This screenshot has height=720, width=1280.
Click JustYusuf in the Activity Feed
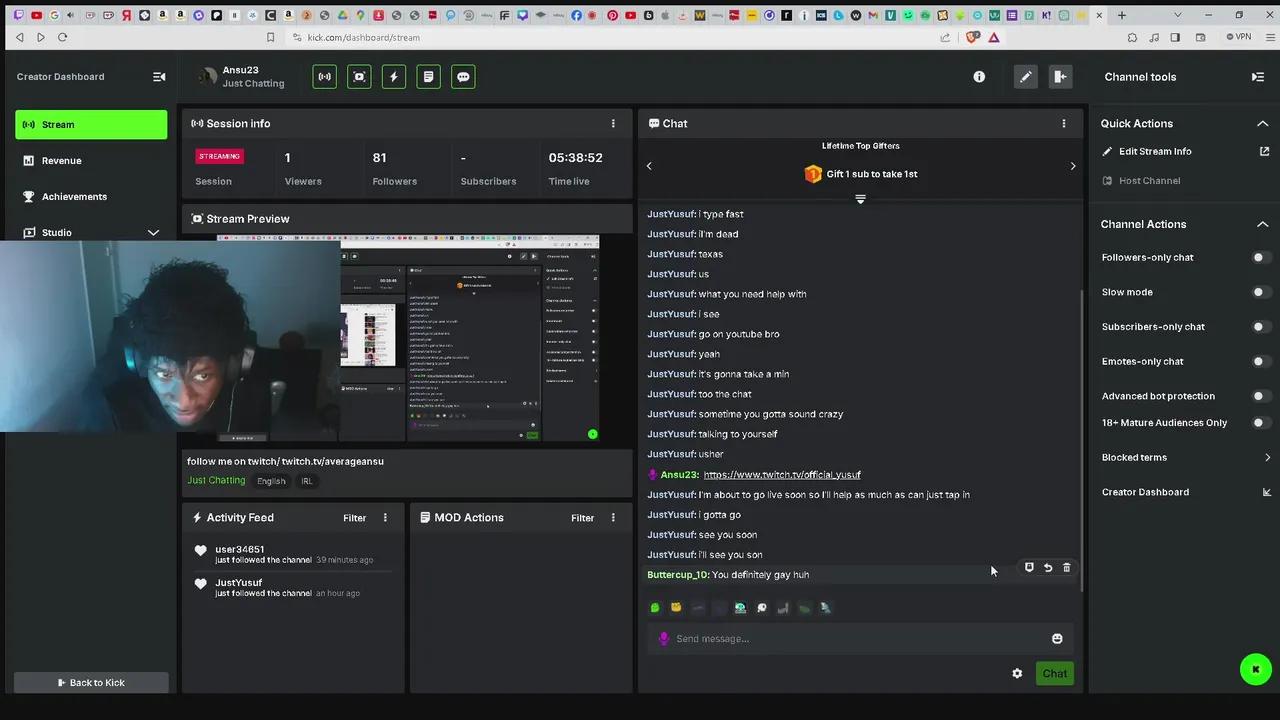tap(239, 582)
